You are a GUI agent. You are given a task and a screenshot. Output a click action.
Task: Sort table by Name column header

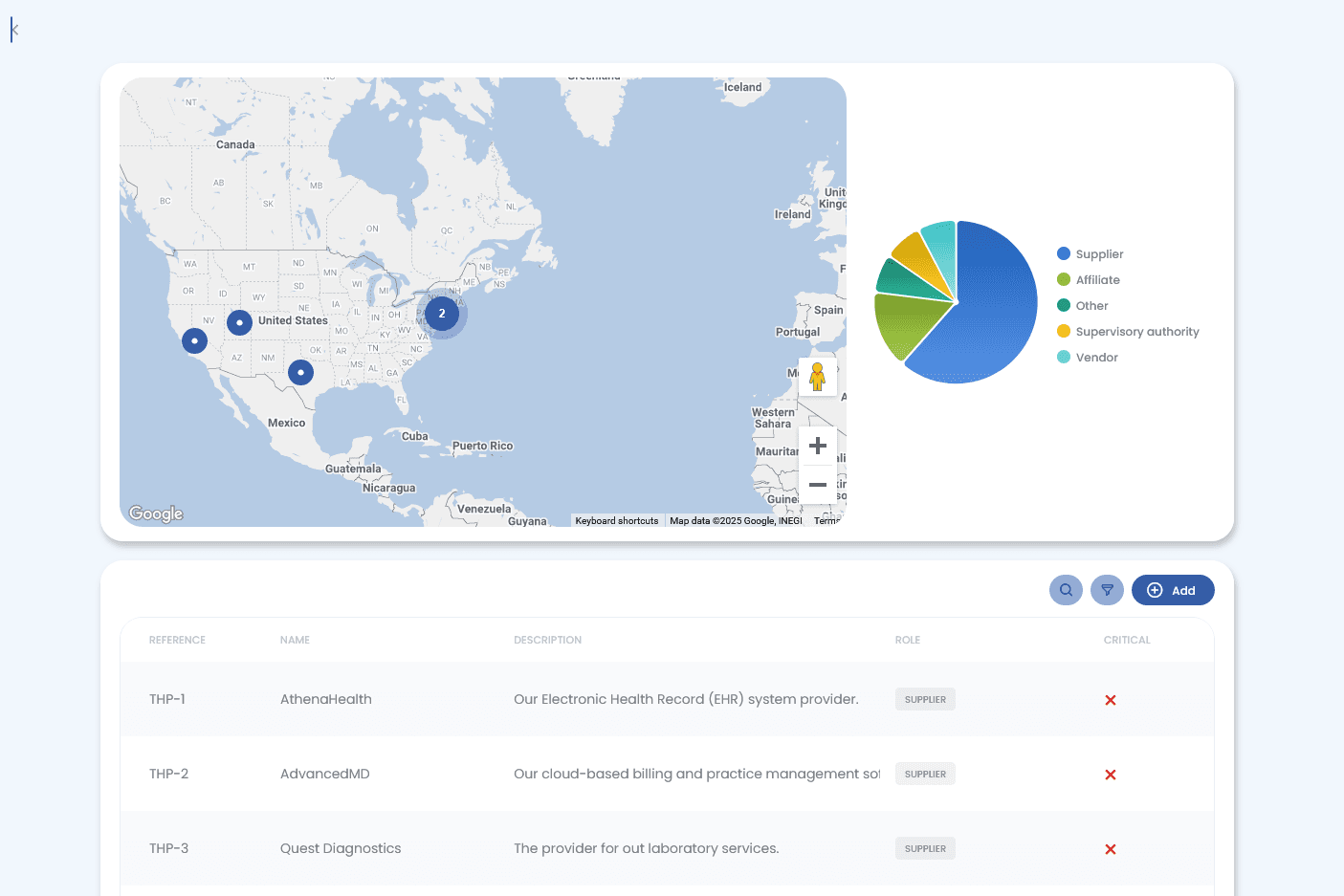[295, 640]
